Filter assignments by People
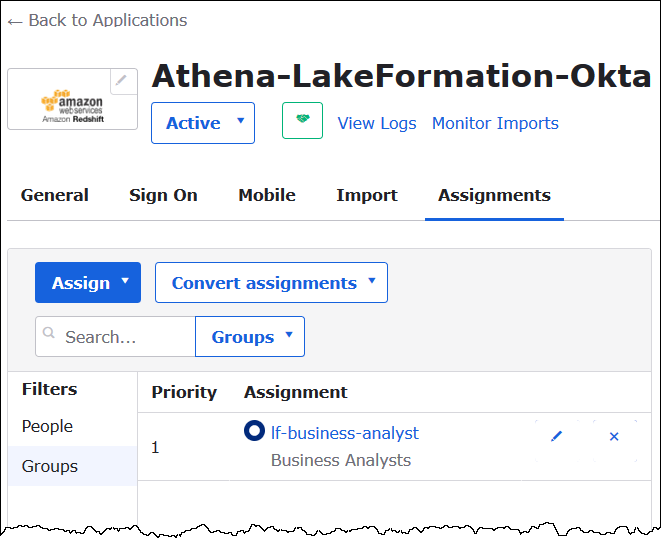 pos(48,426)
